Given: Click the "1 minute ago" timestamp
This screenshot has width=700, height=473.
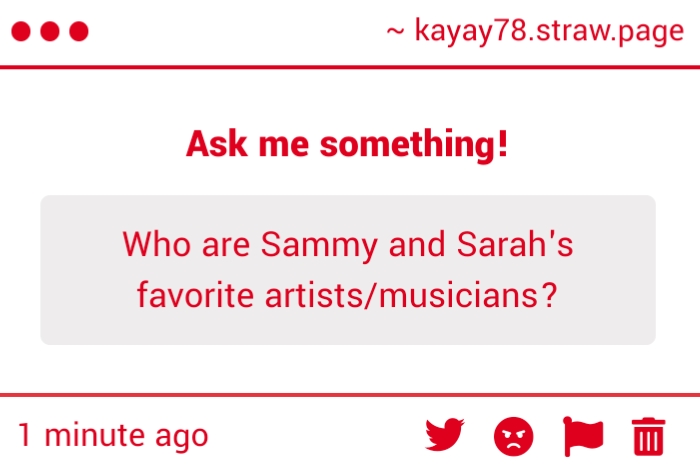Looking at the screenshot, I should 113,436.
